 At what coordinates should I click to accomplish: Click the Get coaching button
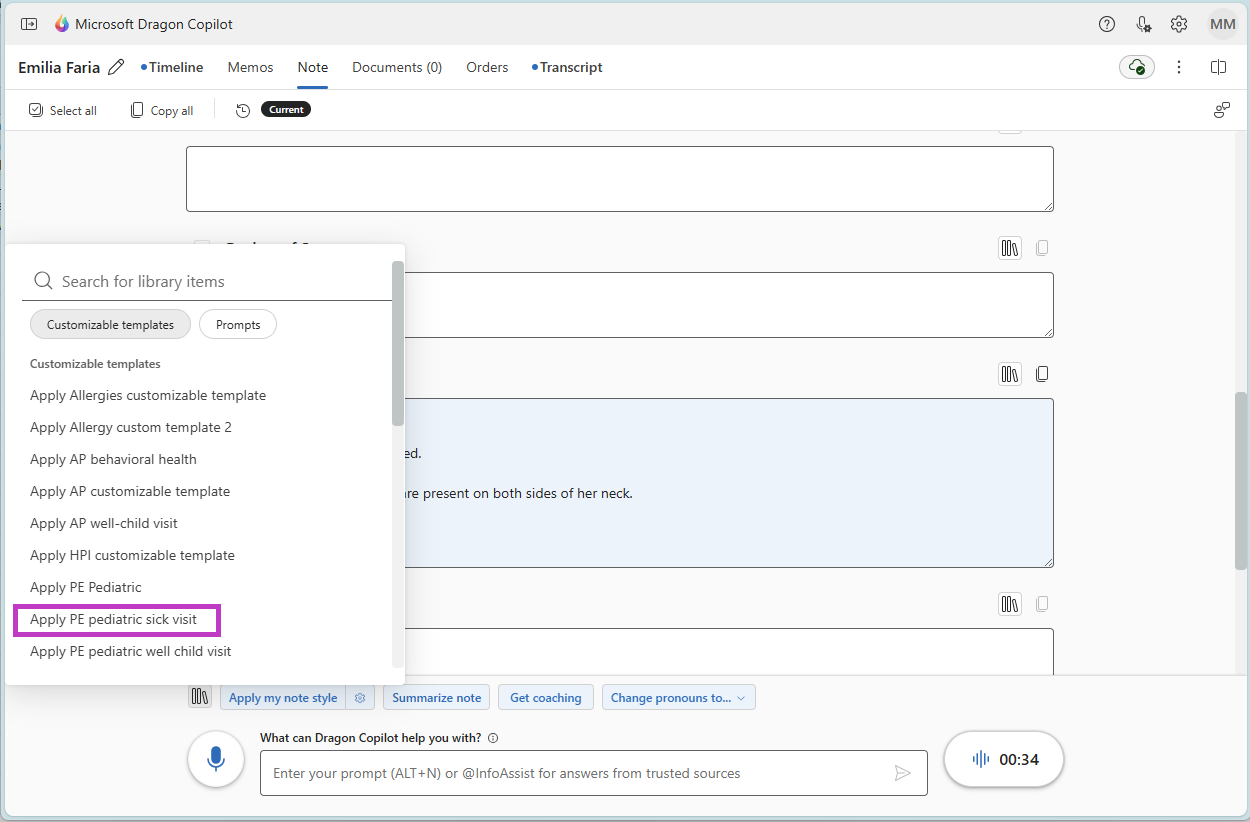[x=545, y=697]
